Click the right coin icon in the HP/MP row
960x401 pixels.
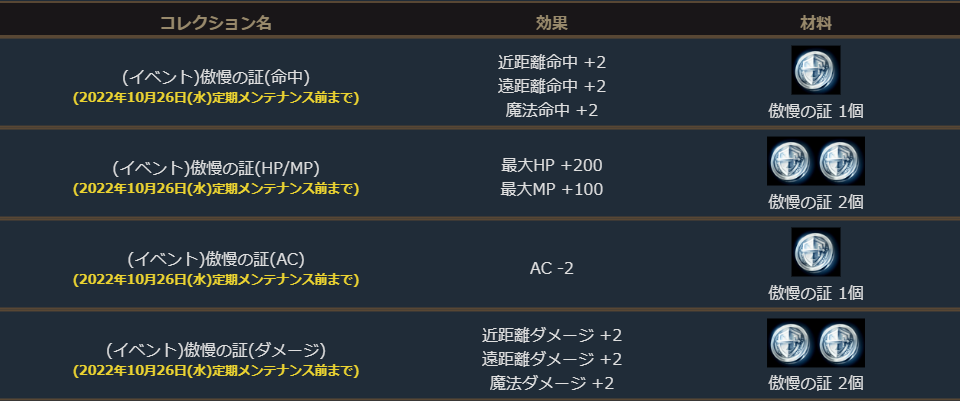click(x=840, y=161)
